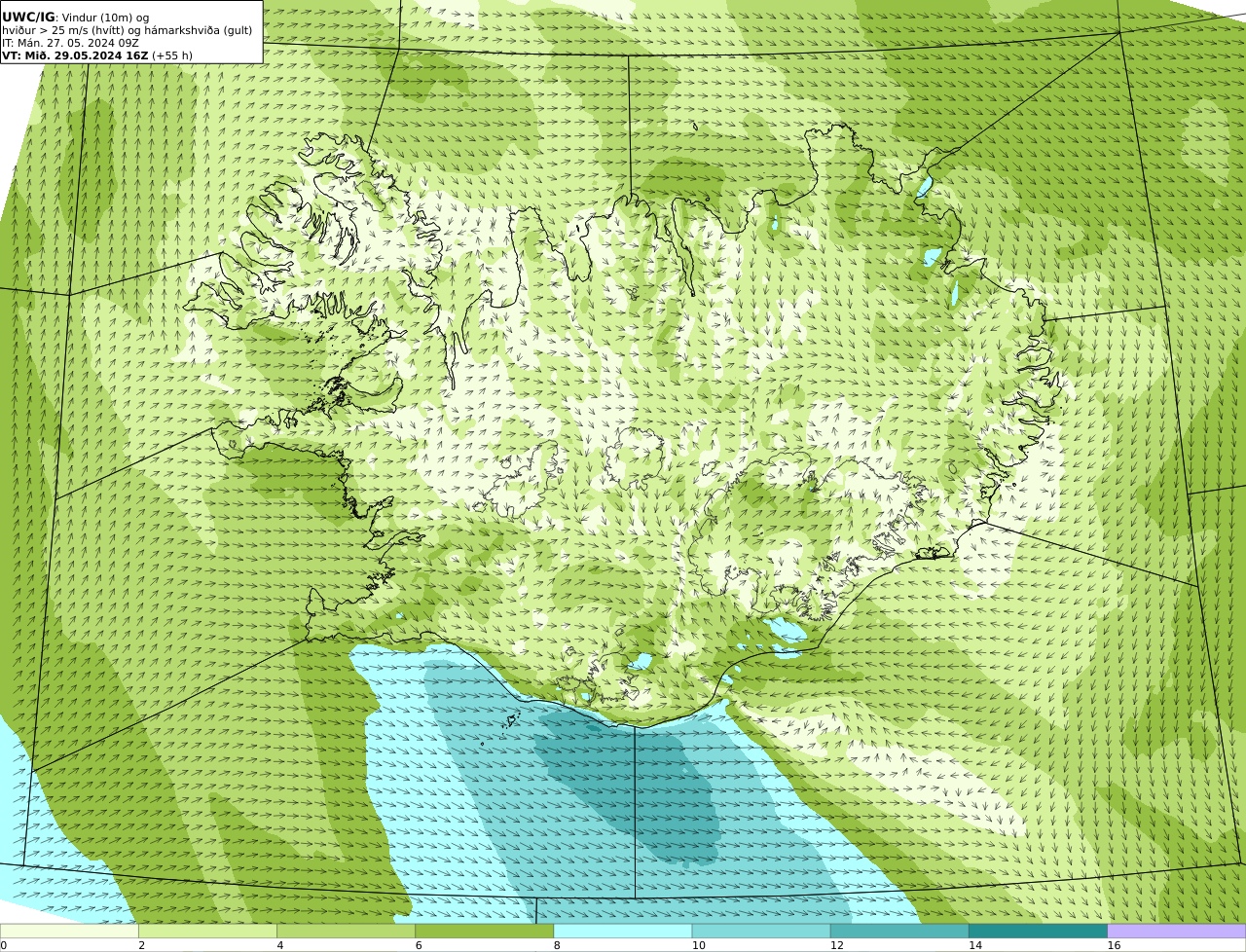Click the "2" label on the wind scale
The image size is (1246, 952).
(x=141, y=945)
